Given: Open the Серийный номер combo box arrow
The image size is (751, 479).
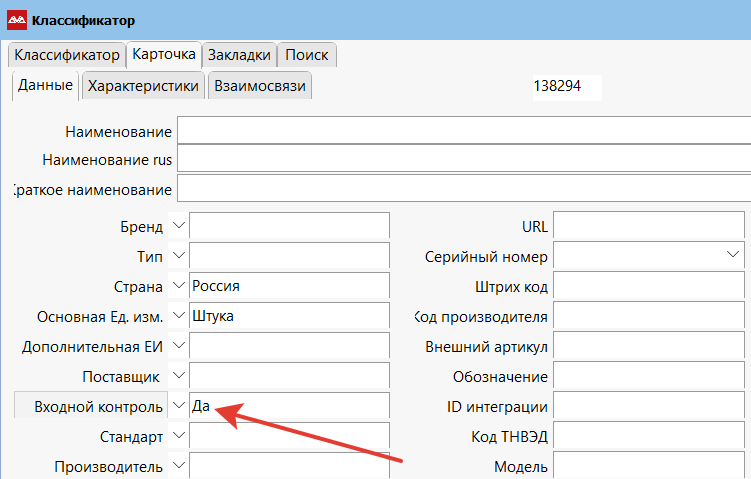Looking at the screenshot, I should tap(734, 256).
